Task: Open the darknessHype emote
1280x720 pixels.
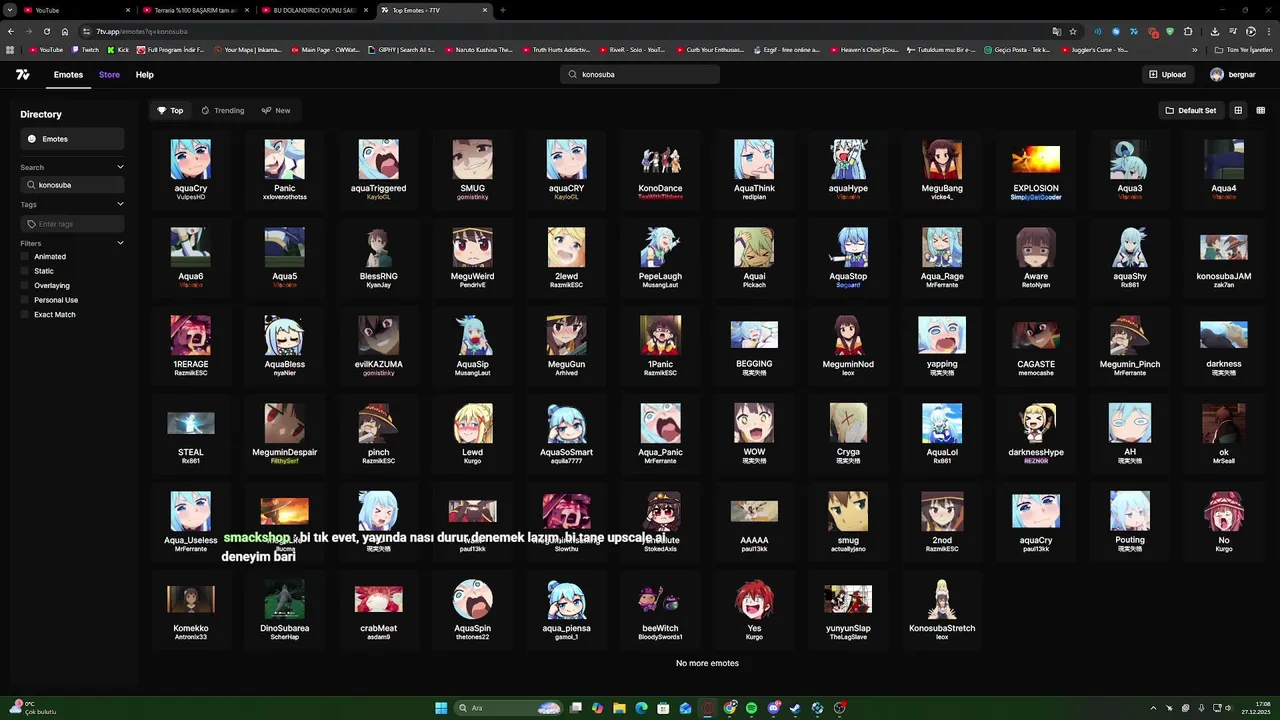Action: pyautogui.click(x=1036, y=432)
